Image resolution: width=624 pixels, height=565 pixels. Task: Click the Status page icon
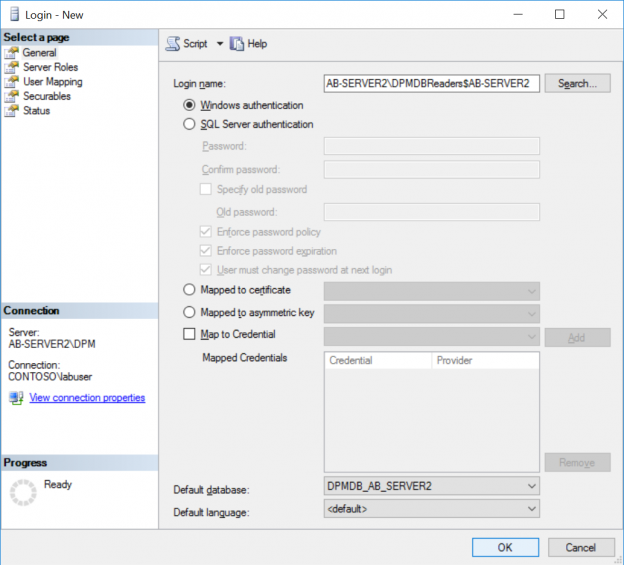click(x=12, y=111)
